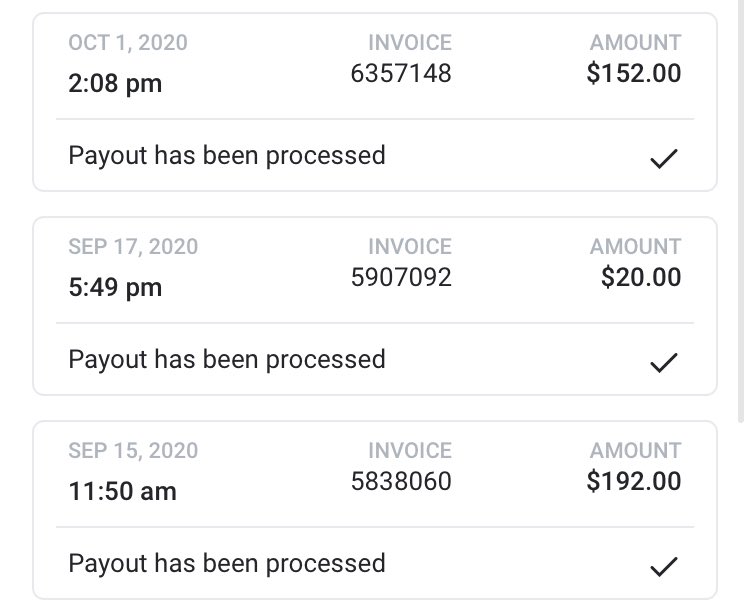Open invoice number 5907092
Viewport: 750px width, 610px height.
pos(401,277)
